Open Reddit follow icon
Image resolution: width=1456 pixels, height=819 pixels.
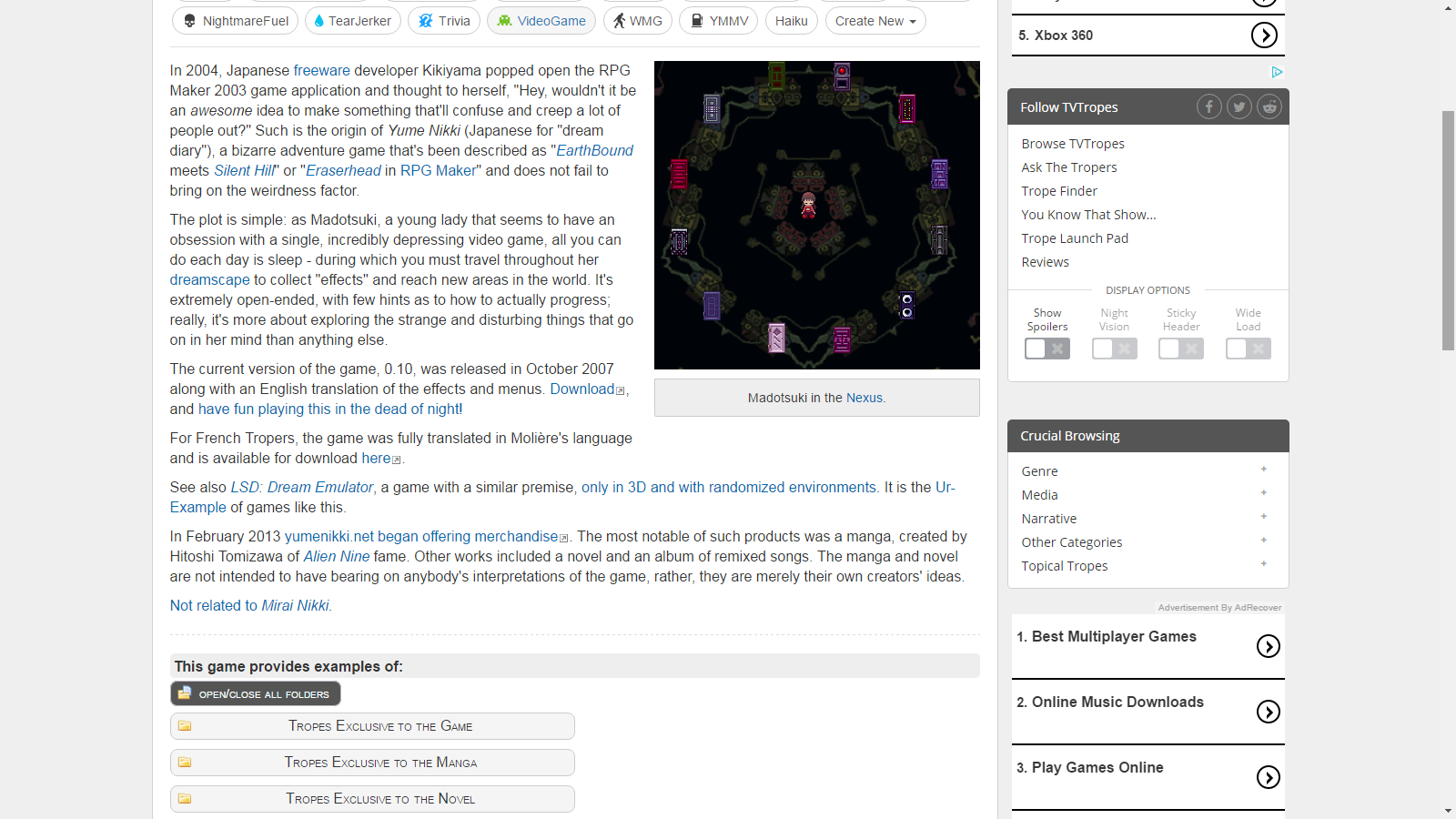click(1269, 107)
